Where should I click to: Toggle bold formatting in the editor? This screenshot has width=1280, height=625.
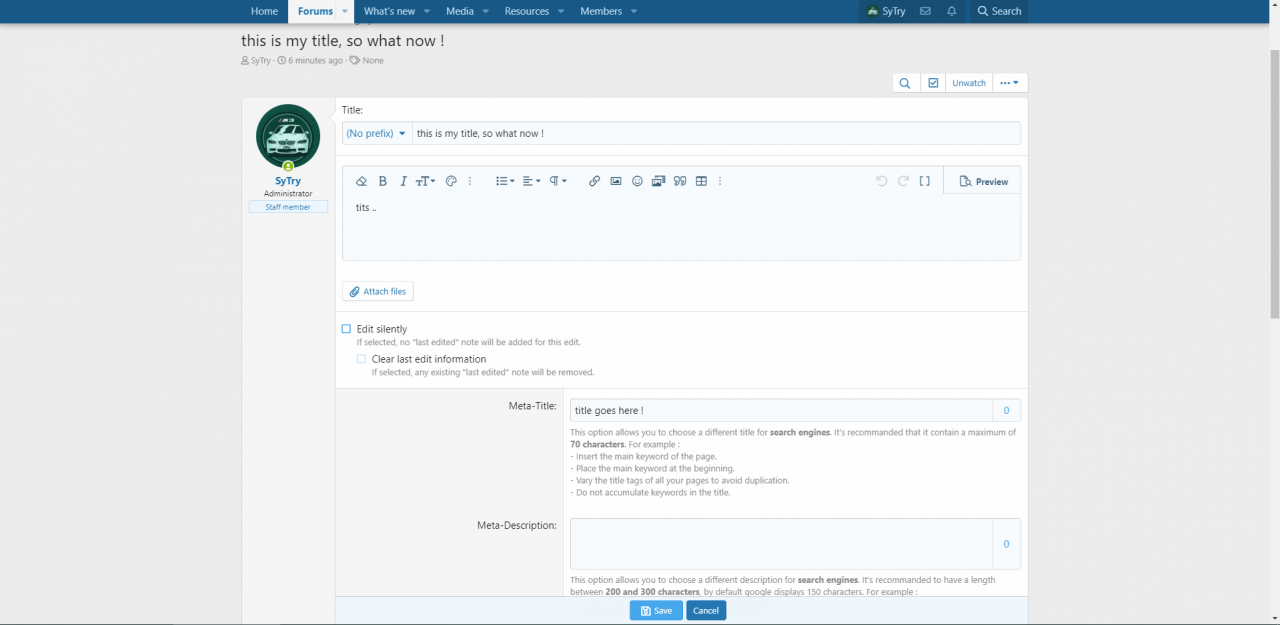click(x=382, y=181)
